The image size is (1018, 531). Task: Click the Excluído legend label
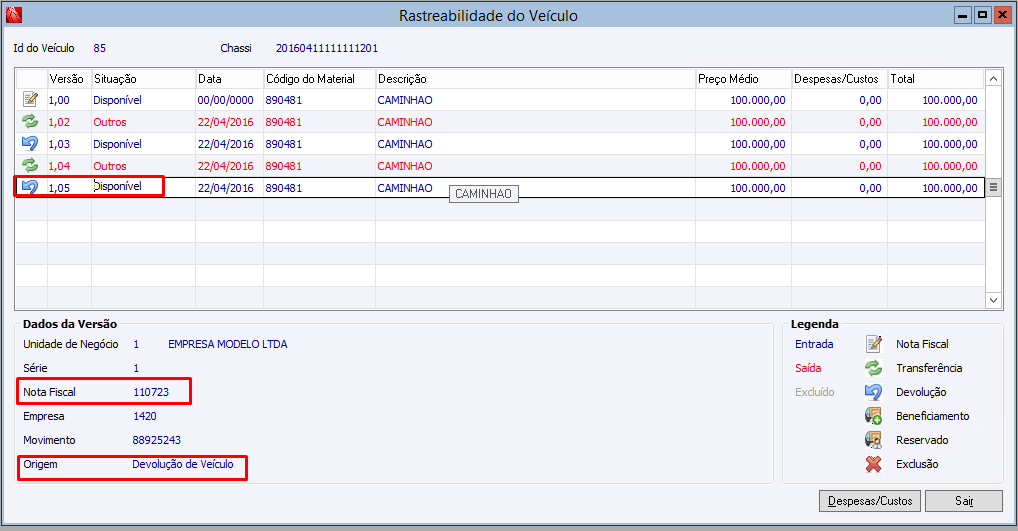click(x=814, y=392)
